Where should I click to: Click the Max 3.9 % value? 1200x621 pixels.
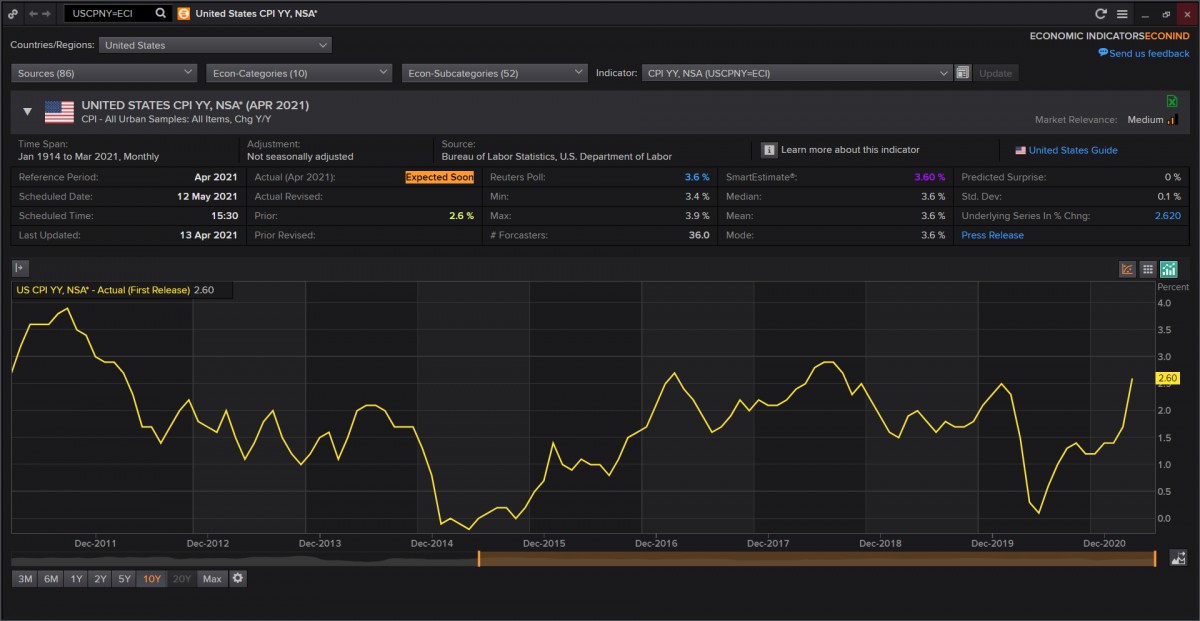coord(697,216)
